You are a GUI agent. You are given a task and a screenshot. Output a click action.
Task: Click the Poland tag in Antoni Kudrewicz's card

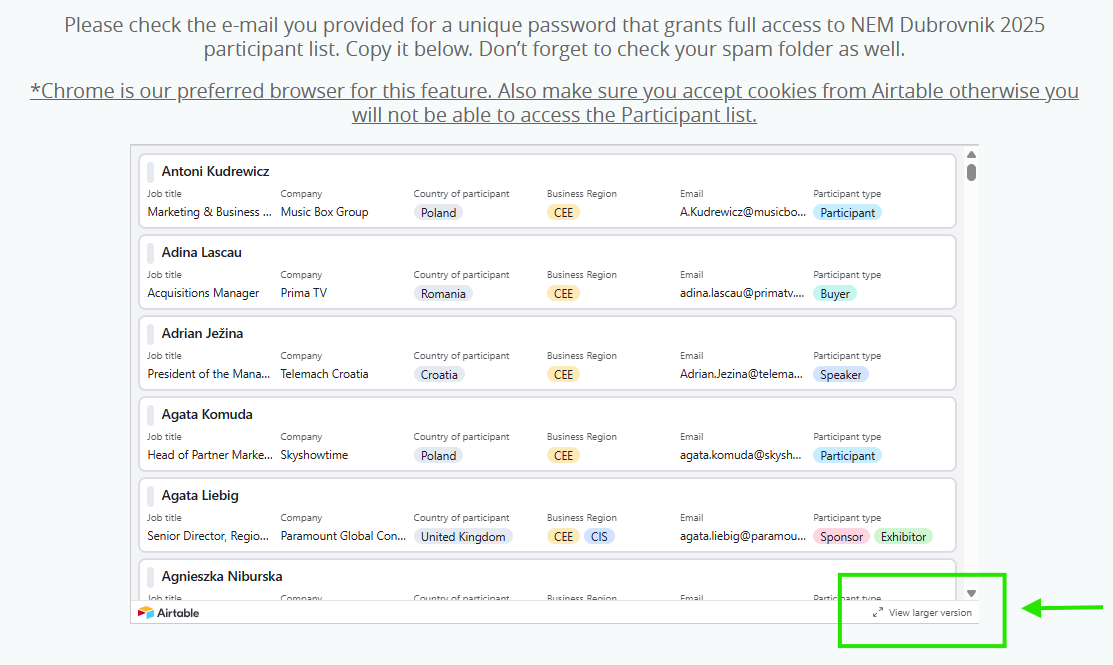pos(439,212)
